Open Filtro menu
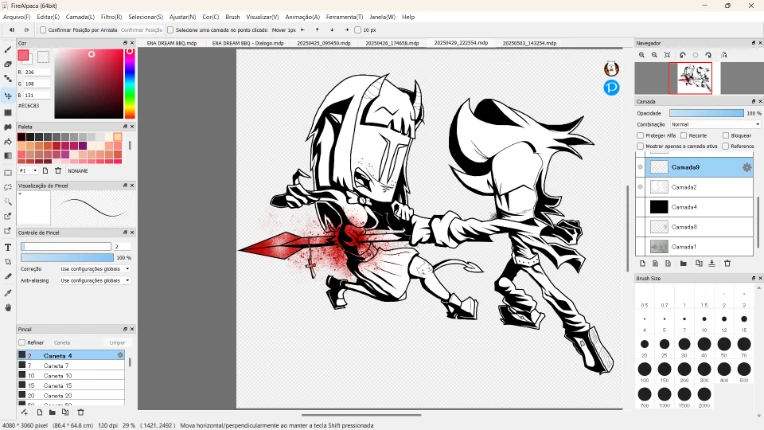The image size is (764, 430). 112,17
